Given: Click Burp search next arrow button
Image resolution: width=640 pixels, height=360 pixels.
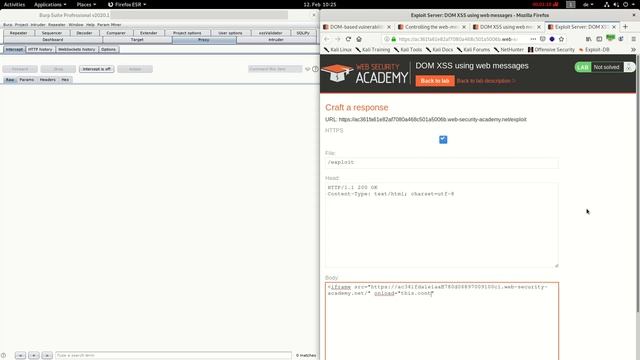Looking at the screenshot, I should [x=47, y=356].
